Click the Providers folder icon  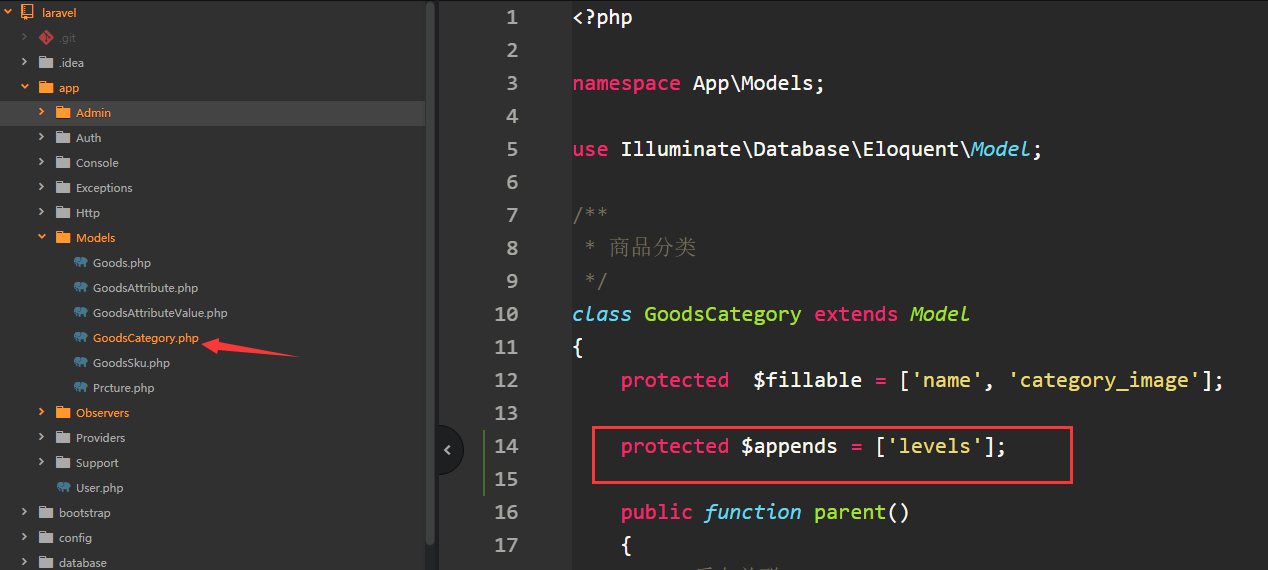[x=63, y=438]
